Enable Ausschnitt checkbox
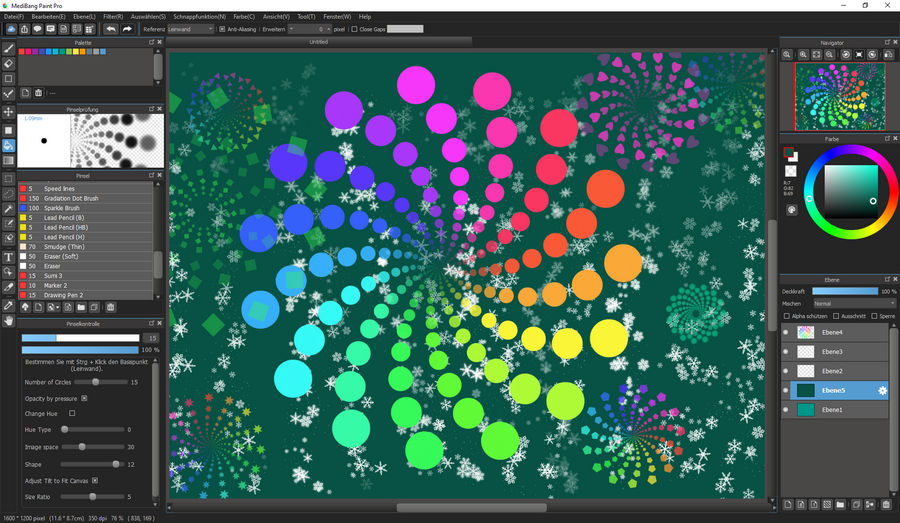 click(836, 316)
